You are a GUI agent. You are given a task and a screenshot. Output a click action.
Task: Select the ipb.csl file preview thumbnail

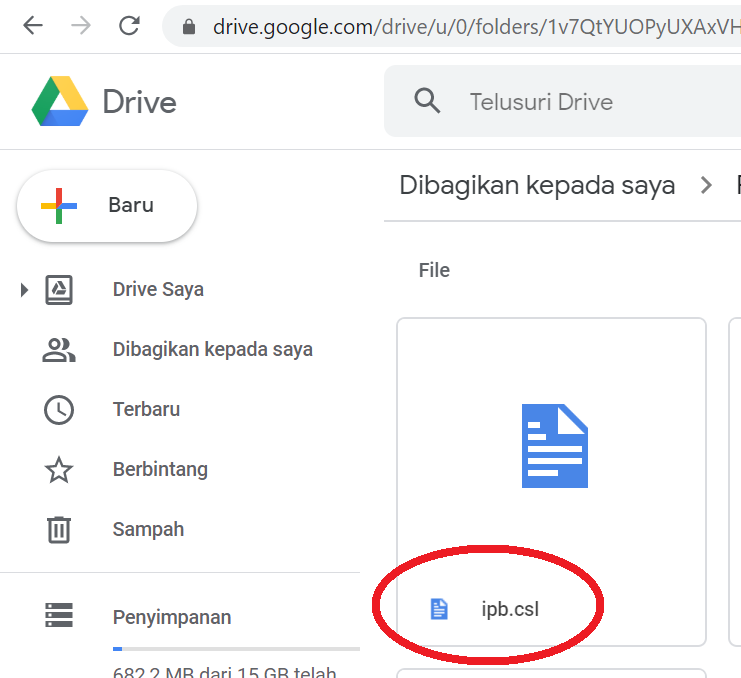tap(552, 446)
